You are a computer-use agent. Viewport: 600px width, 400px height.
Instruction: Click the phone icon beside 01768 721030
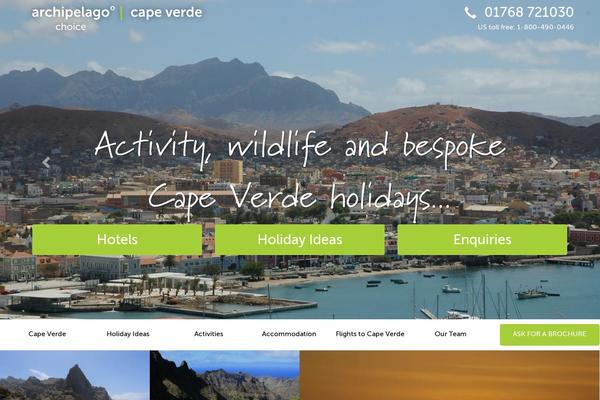470,13
